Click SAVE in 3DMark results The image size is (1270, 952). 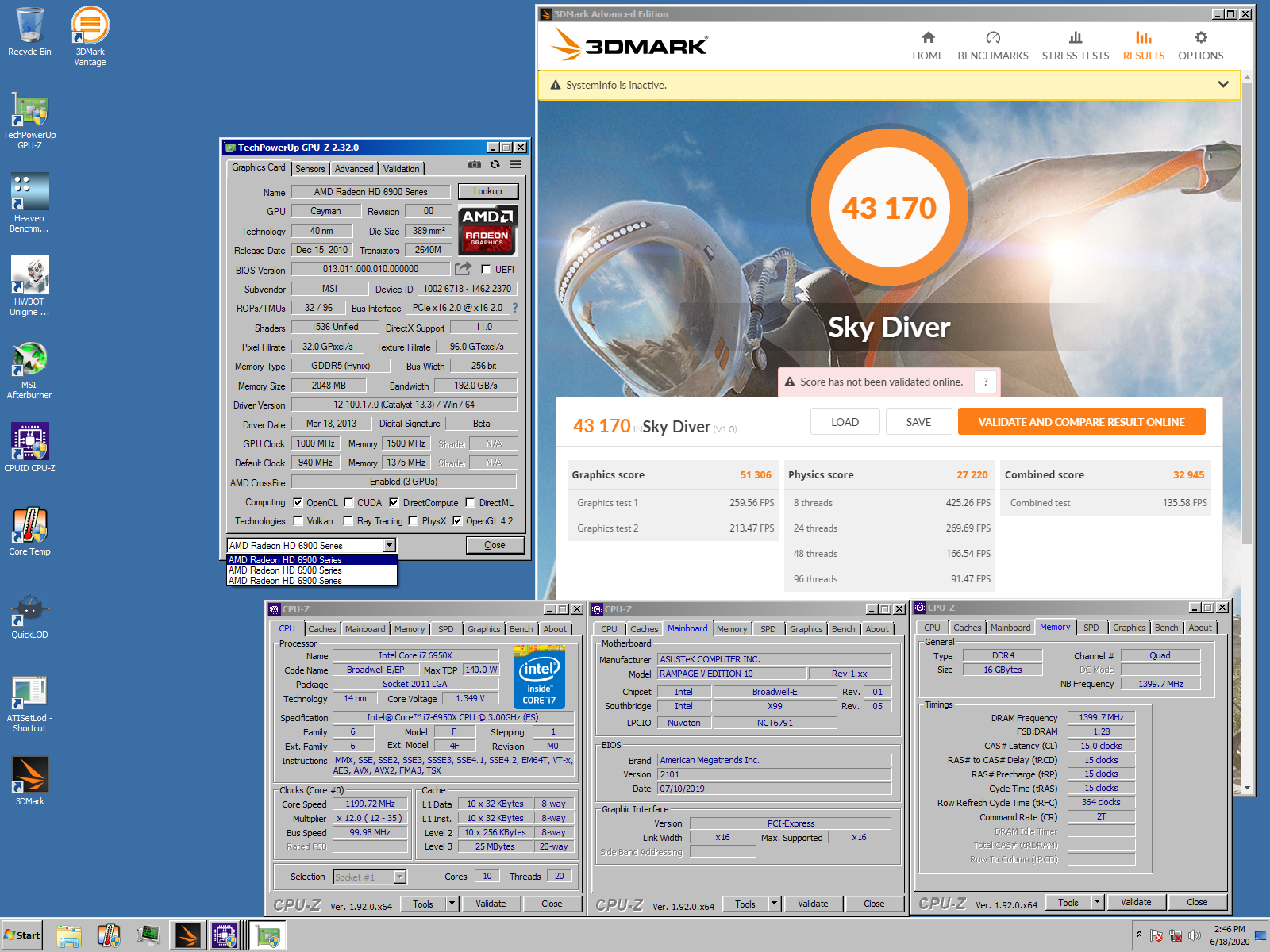[918, 422]
